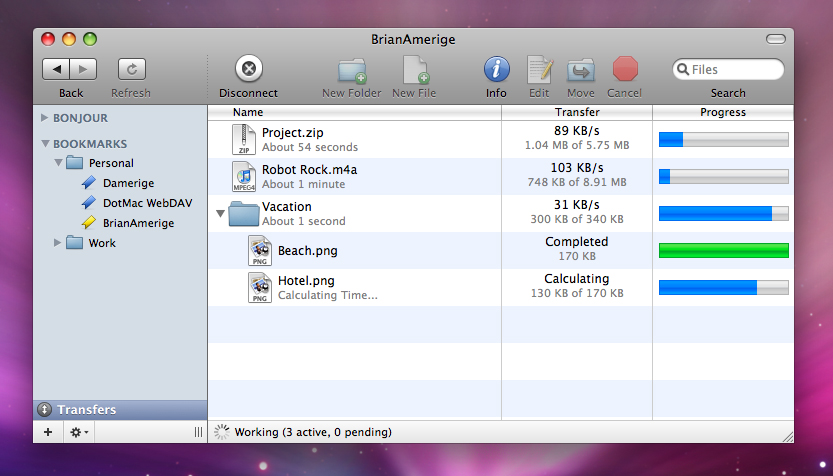Create a New Folder via toolbar icon
Image resolution: width=833 pixels, height=476 pixels.
[x=352, y=71]
